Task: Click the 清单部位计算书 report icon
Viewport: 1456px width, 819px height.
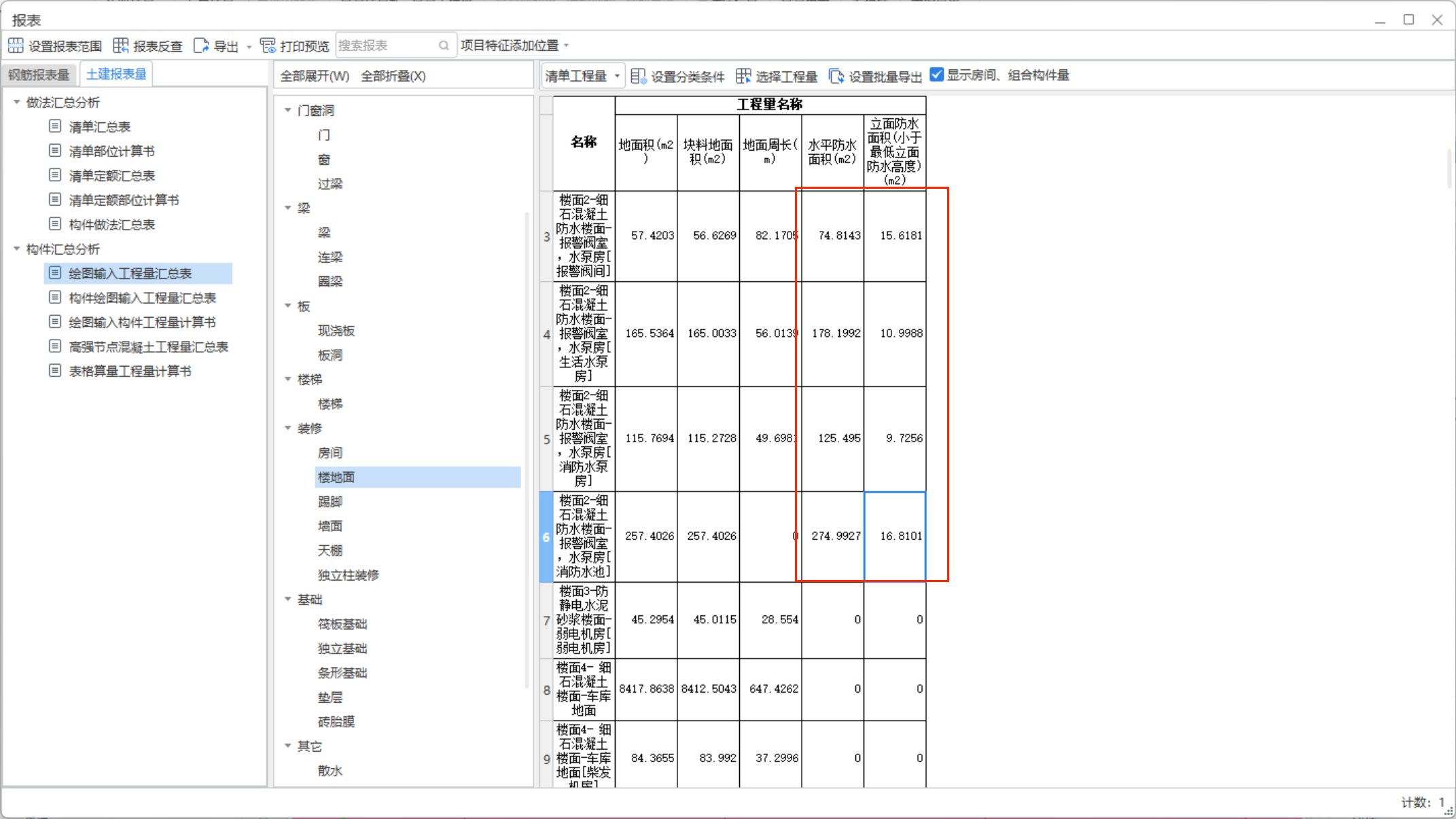Action: coord(55,151)
